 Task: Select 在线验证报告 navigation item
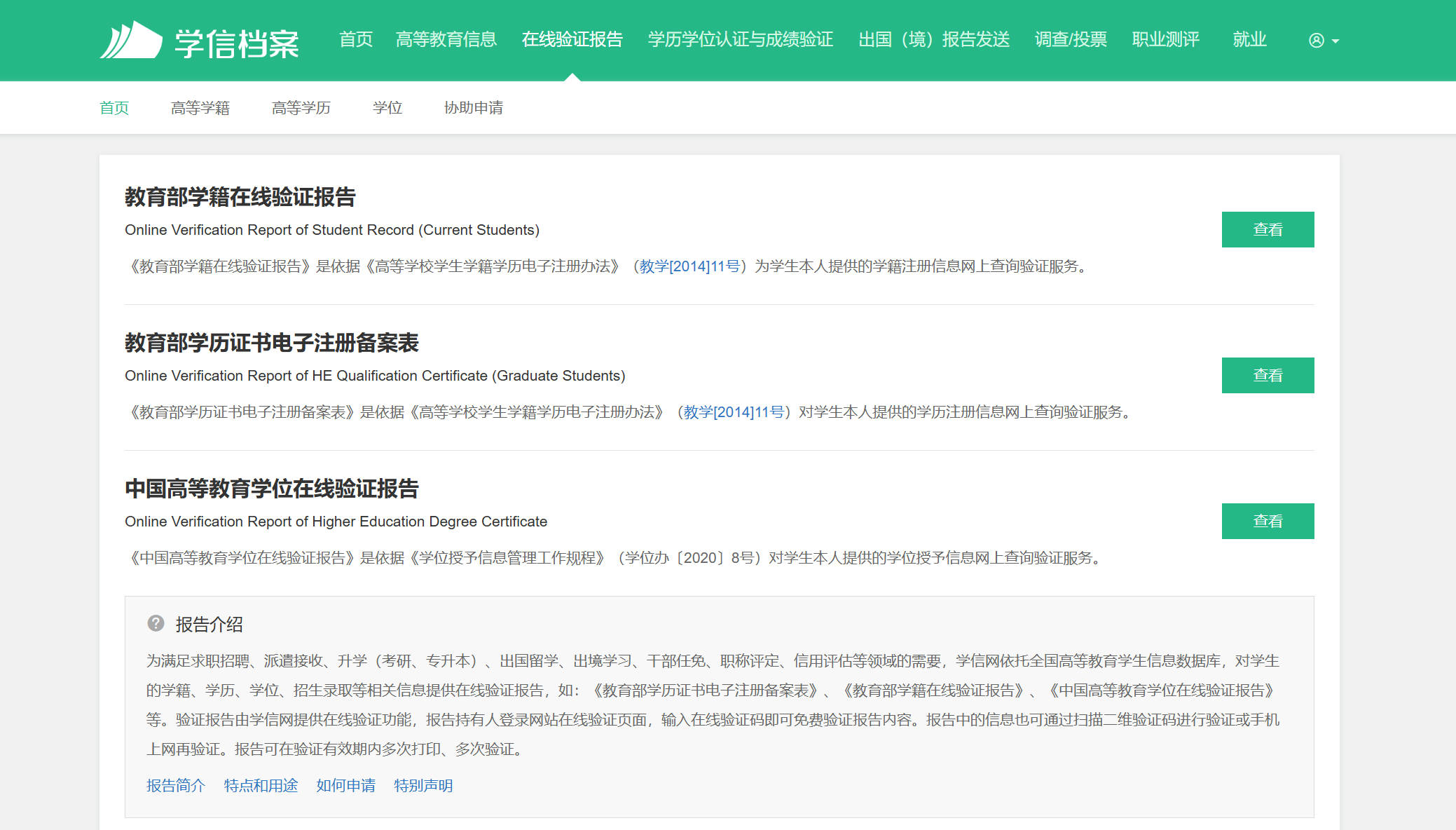coord(572,39)
